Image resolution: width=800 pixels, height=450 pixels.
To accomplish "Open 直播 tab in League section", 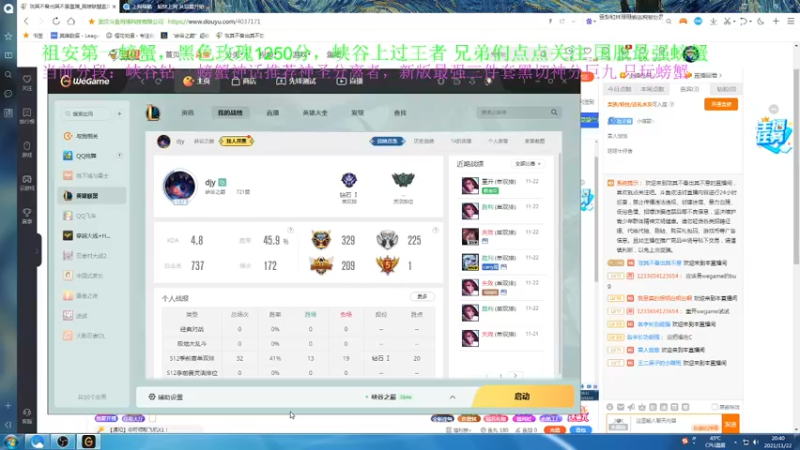I will pos(272,113).
